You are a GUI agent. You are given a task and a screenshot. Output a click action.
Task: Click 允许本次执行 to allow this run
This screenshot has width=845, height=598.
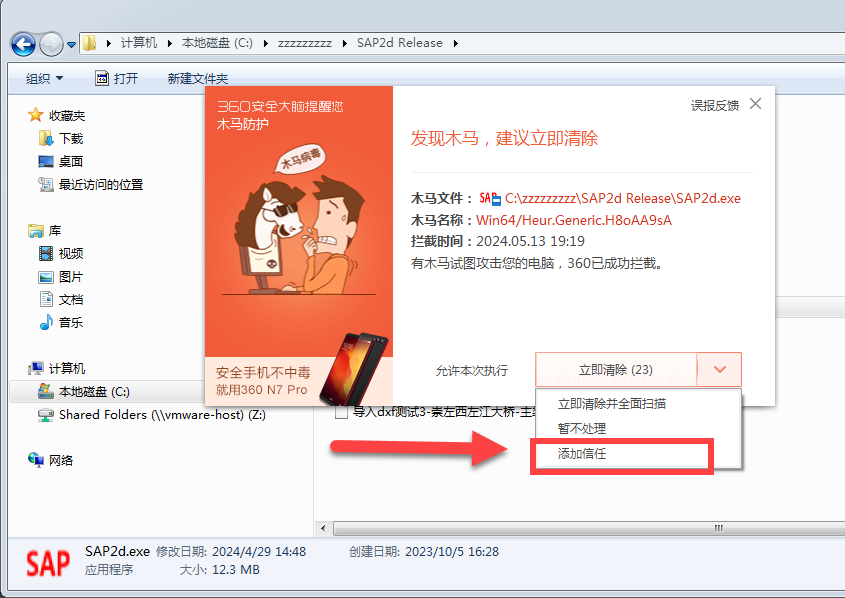pos(472,371)
